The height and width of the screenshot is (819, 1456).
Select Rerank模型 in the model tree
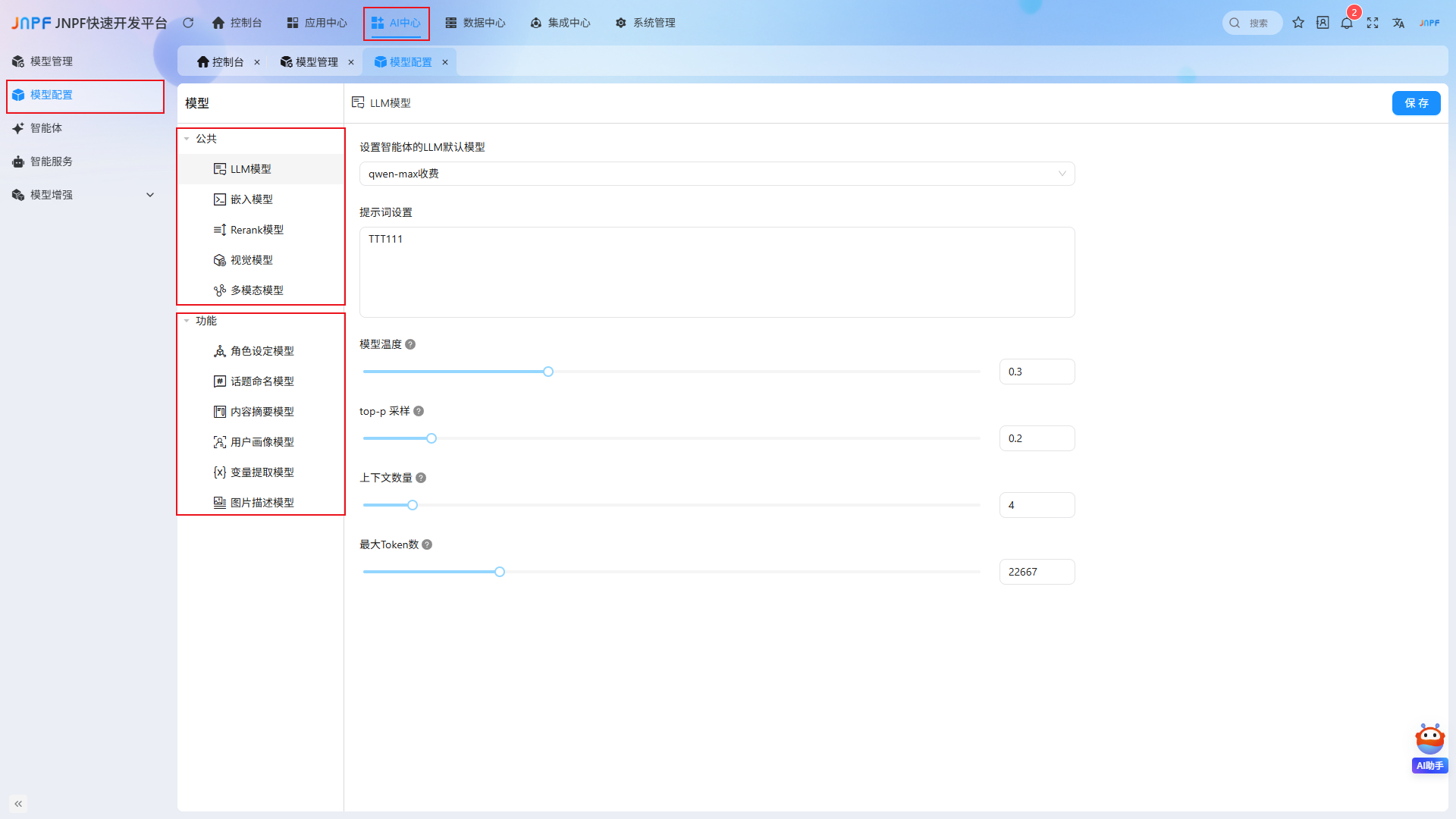tap(261, 230)
